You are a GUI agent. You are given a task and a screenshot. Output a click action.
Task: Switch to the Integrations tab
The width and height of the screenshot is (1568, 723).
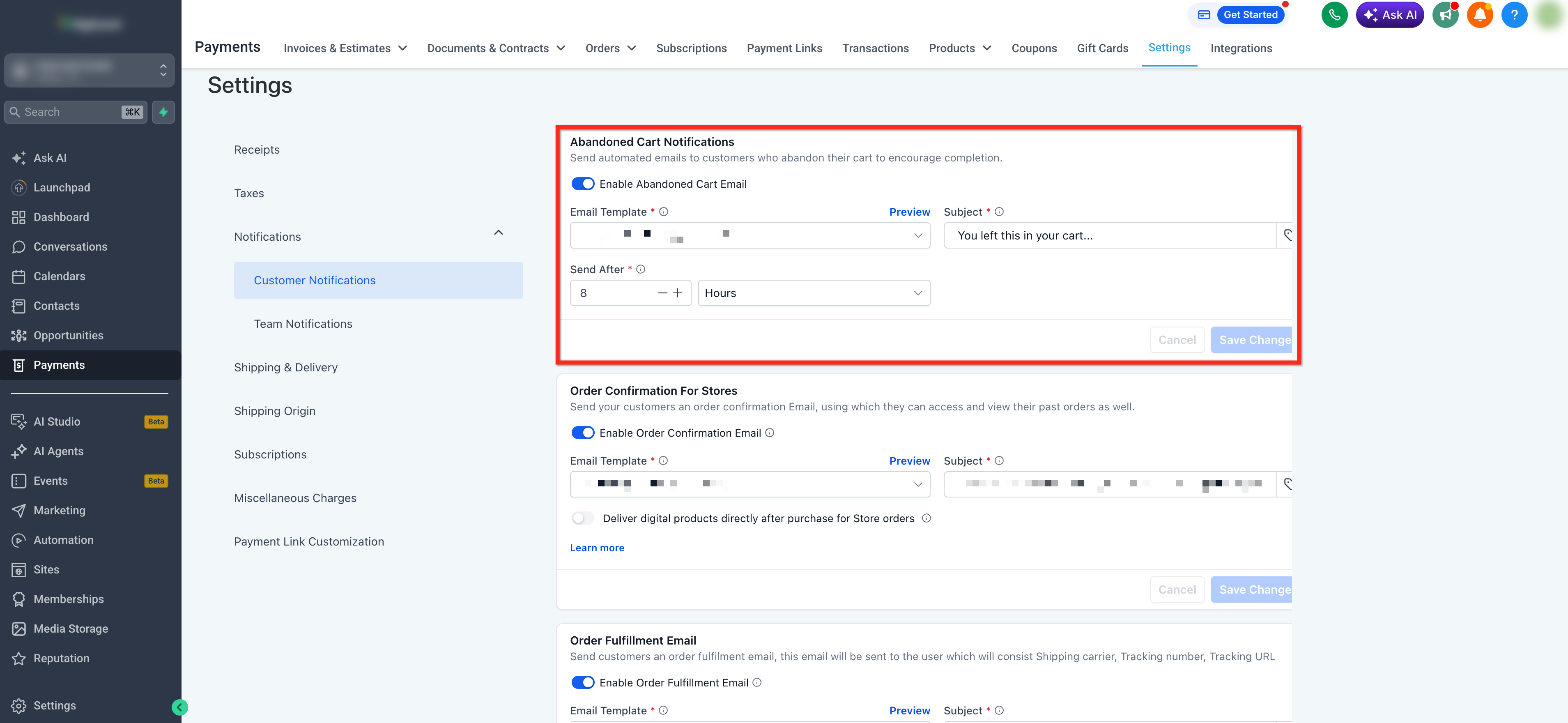click(1241, 48)
